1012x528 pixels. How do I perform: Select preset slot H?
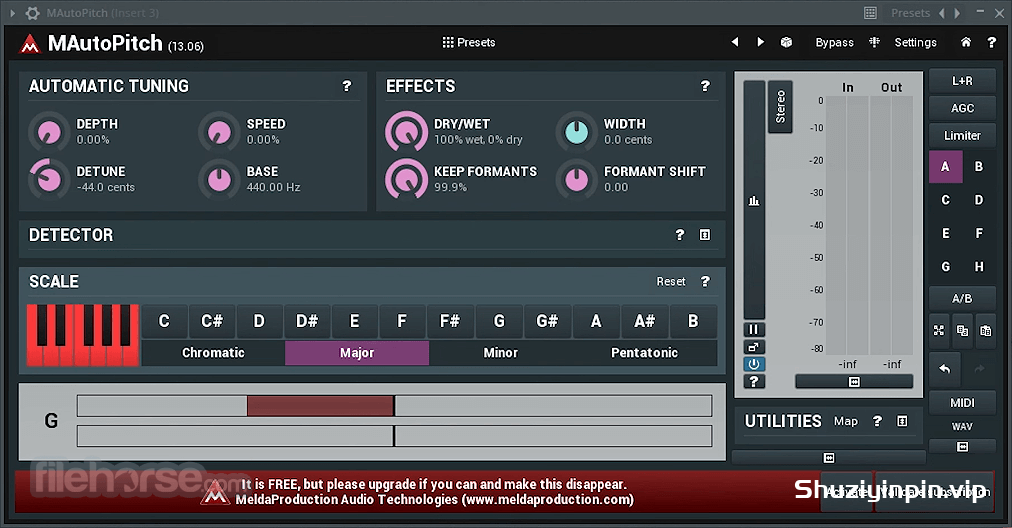click(979, 267)
